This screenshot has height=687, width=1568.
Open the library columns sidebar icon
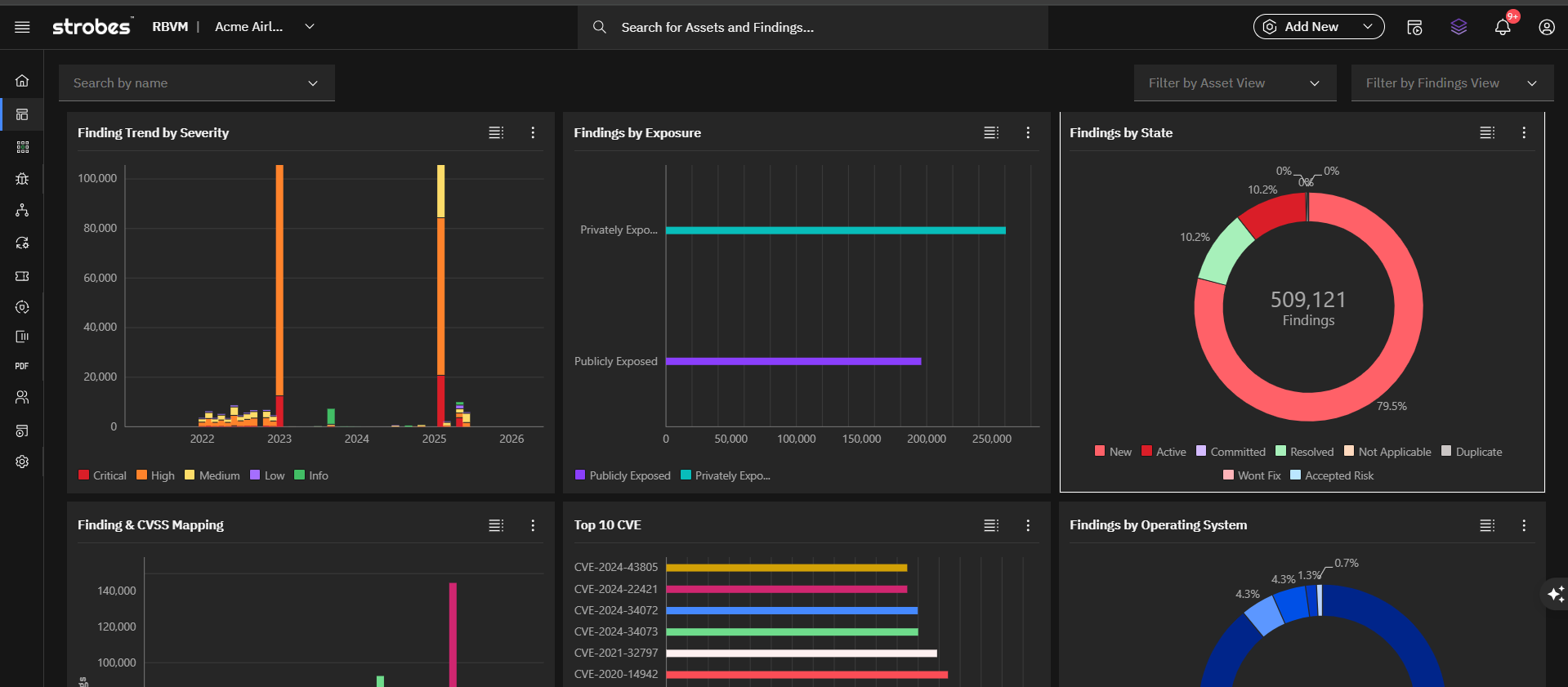22,337
